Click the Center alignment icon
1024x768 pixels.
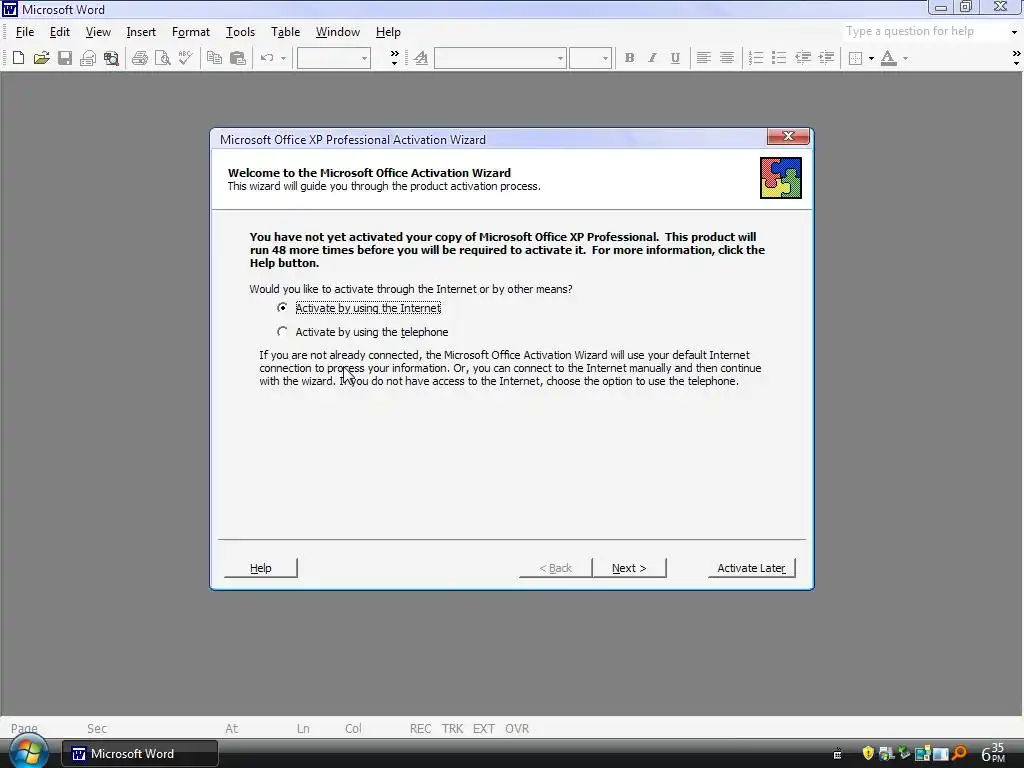pos(726,58)
